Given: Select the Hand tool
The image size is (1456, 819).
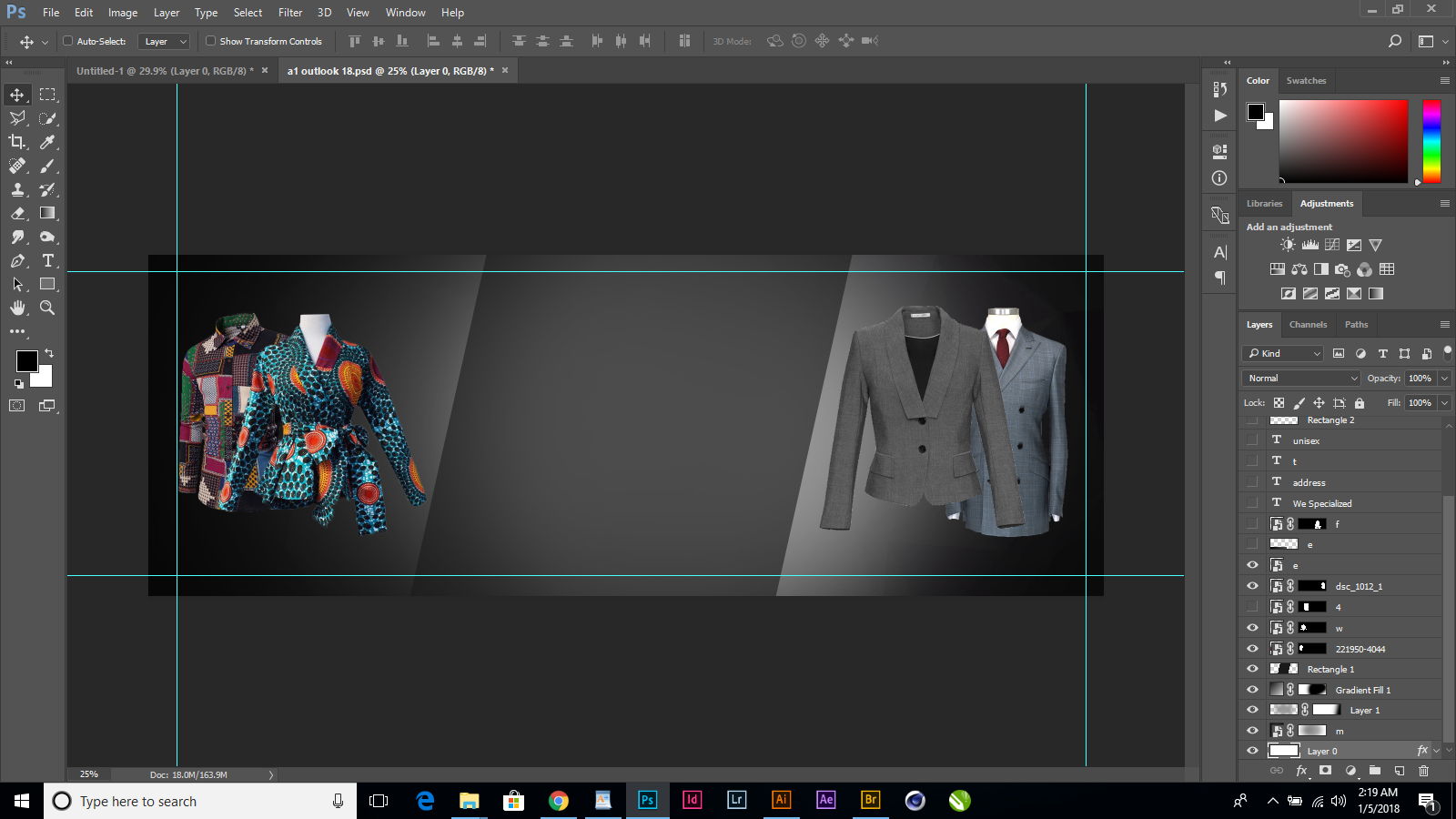Looking at the screenshot, I should (x=17, y=308).
